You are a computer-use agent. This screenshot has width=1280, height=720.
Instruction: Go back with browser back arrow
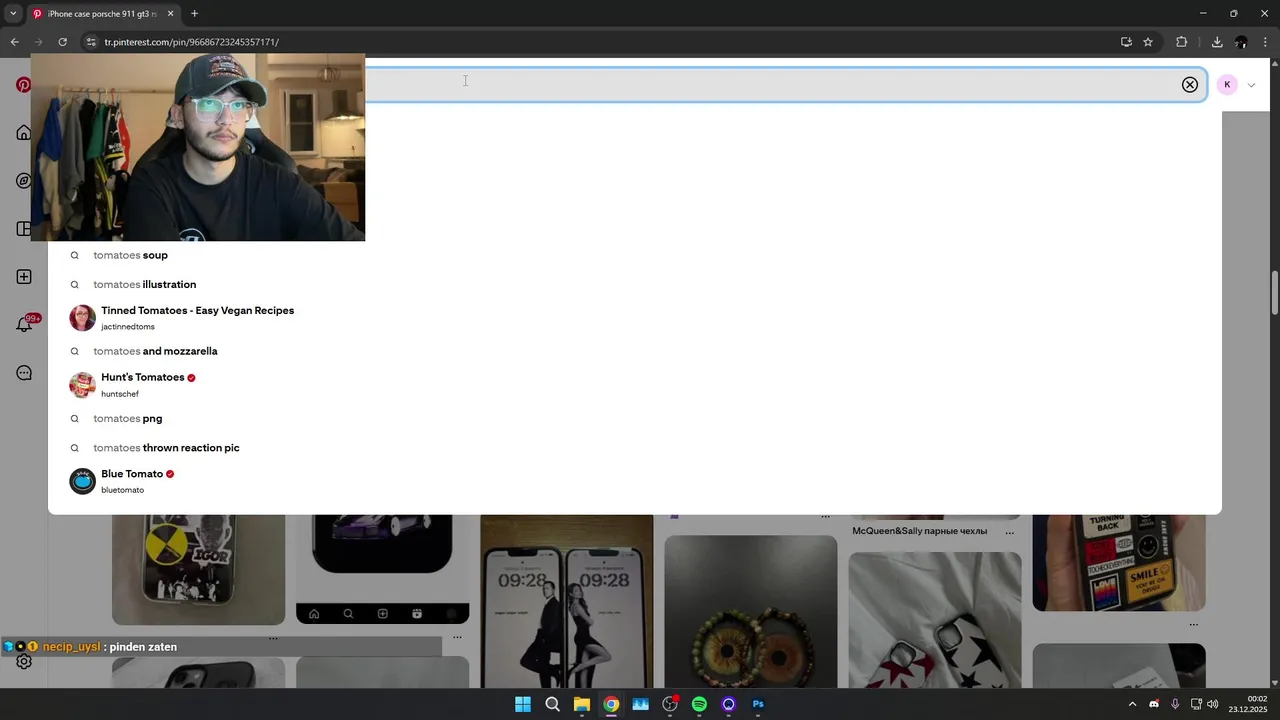coord(14,42)
